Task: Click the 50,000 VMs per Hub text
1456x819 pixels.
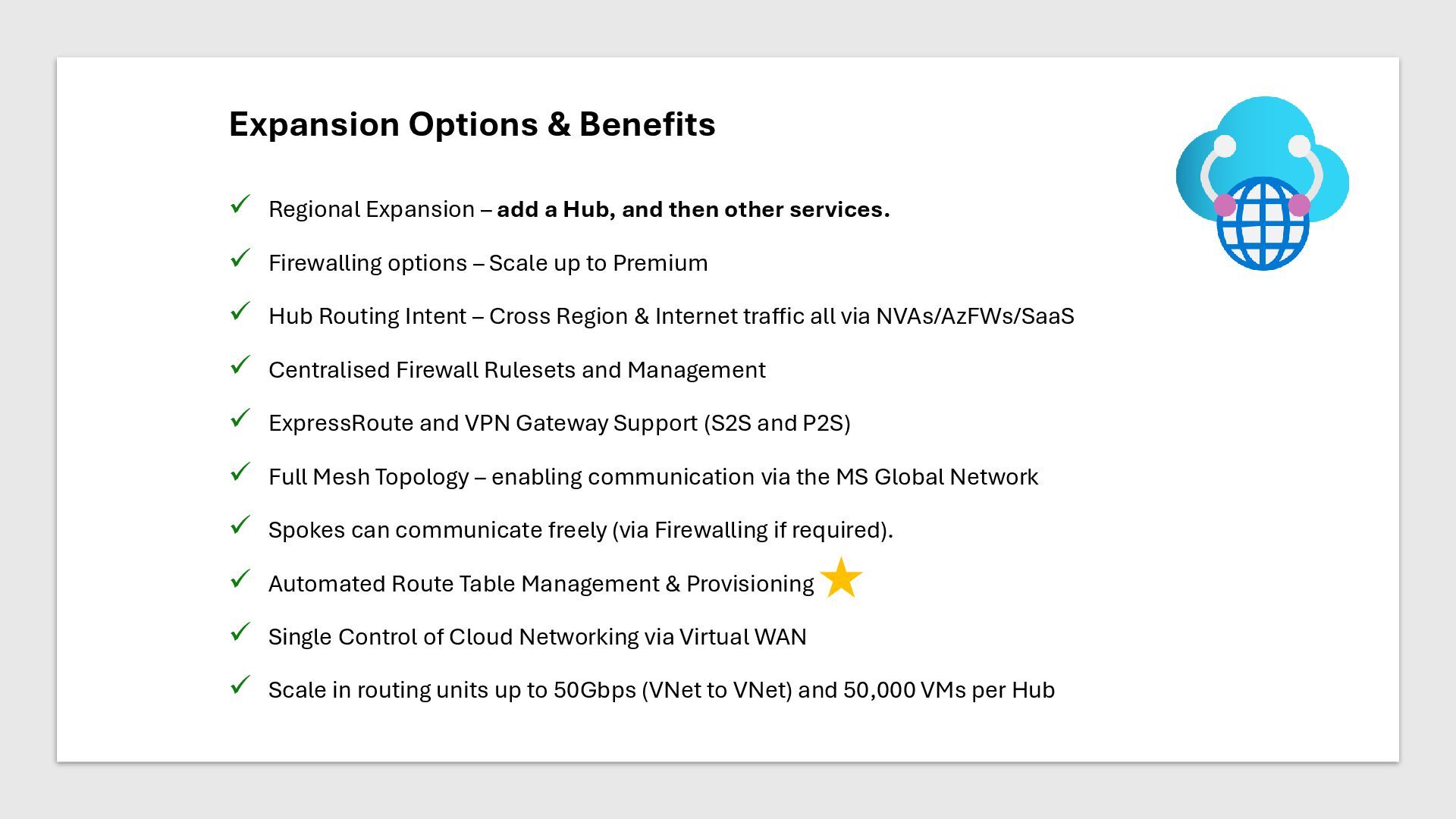Action: 949,690
